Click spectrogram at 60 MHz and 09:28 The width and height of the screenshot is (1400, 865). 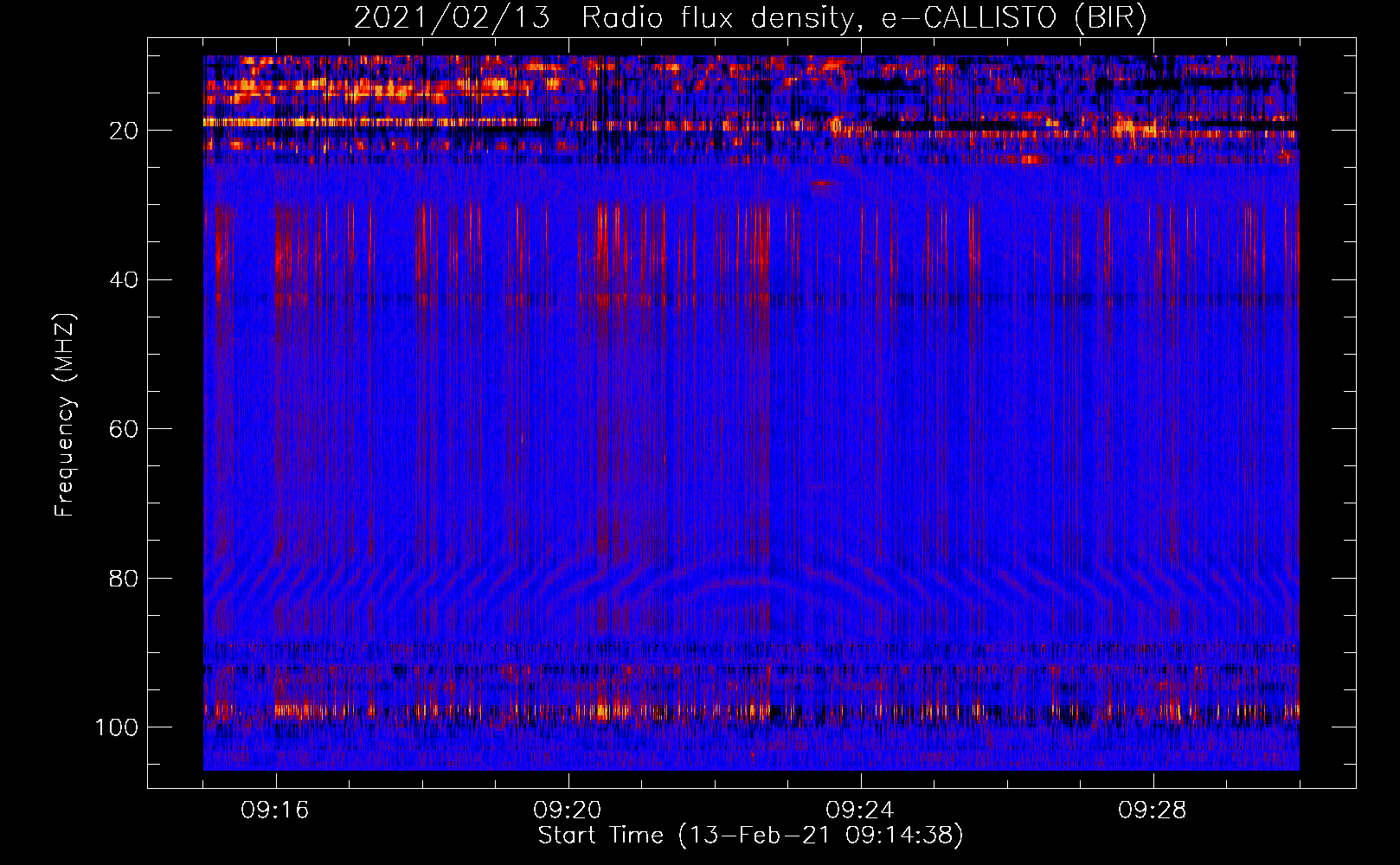(x=1153, y=428)
